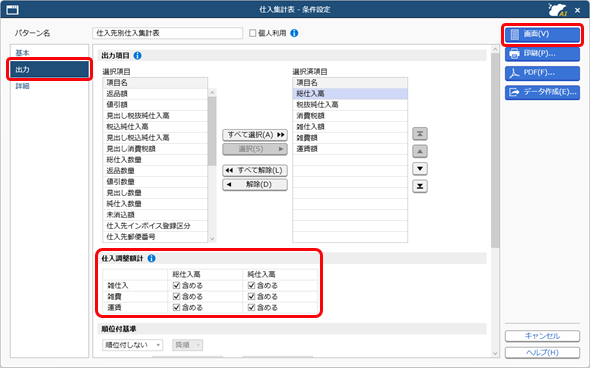590x368 pixels.
Task: Select 純仕入数量 item
Action: tap(155, 204)
